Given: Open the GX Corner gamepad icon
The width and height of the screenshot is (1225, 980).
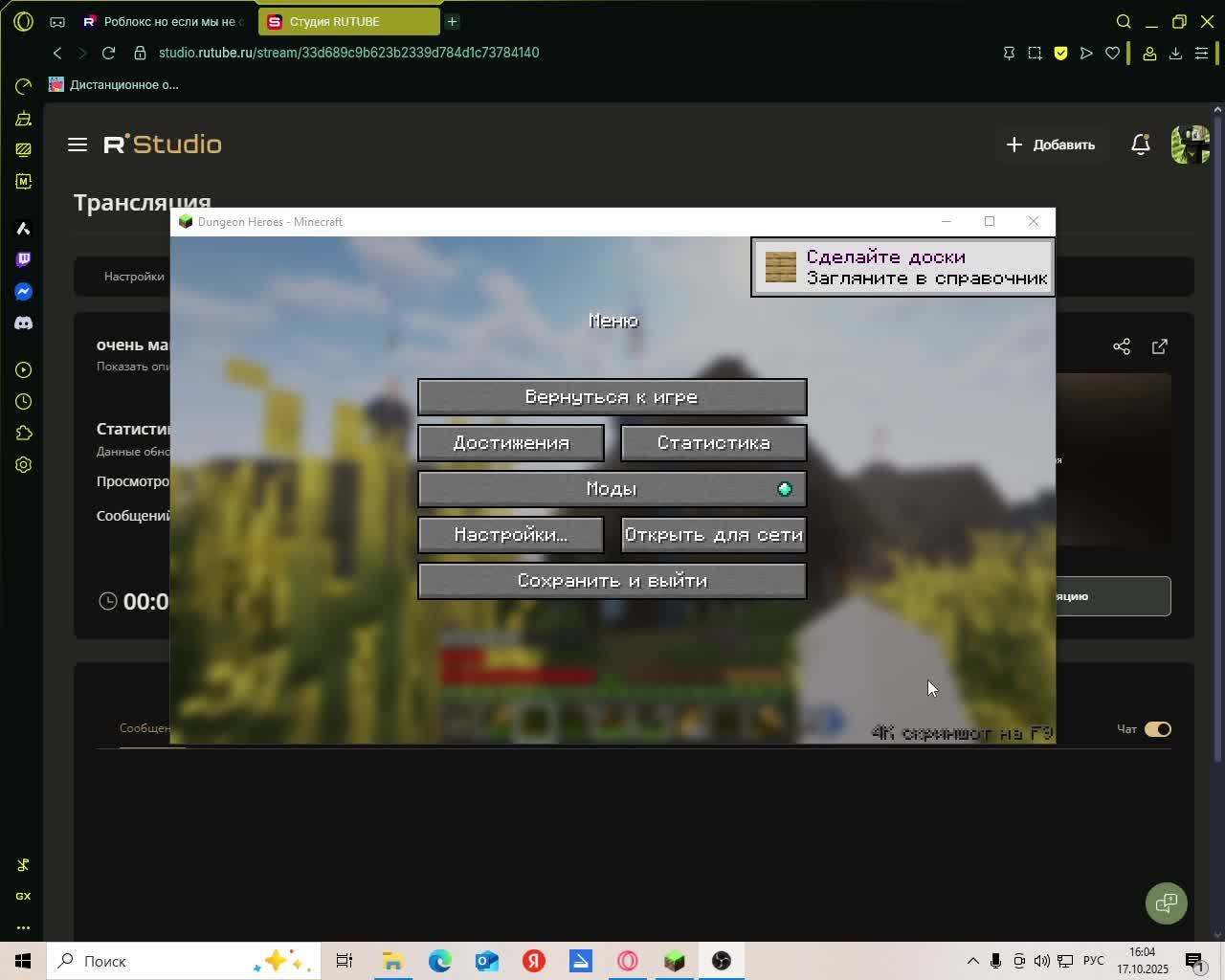Looking at the screenshot, I should [57, 21].
